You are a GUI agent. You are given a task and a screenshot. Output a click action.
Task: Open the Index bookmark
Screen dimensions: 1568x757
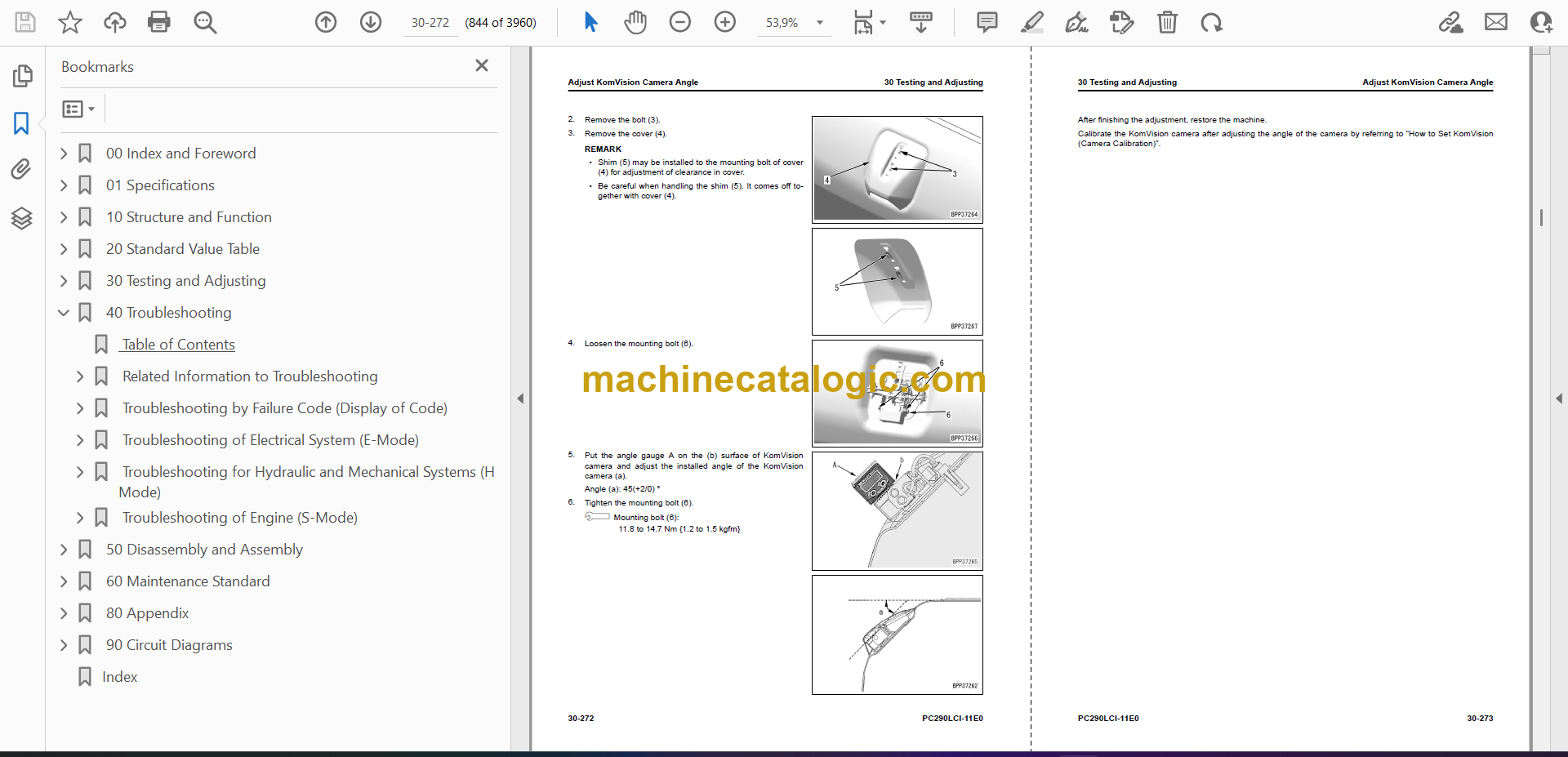tap(119, 676)
